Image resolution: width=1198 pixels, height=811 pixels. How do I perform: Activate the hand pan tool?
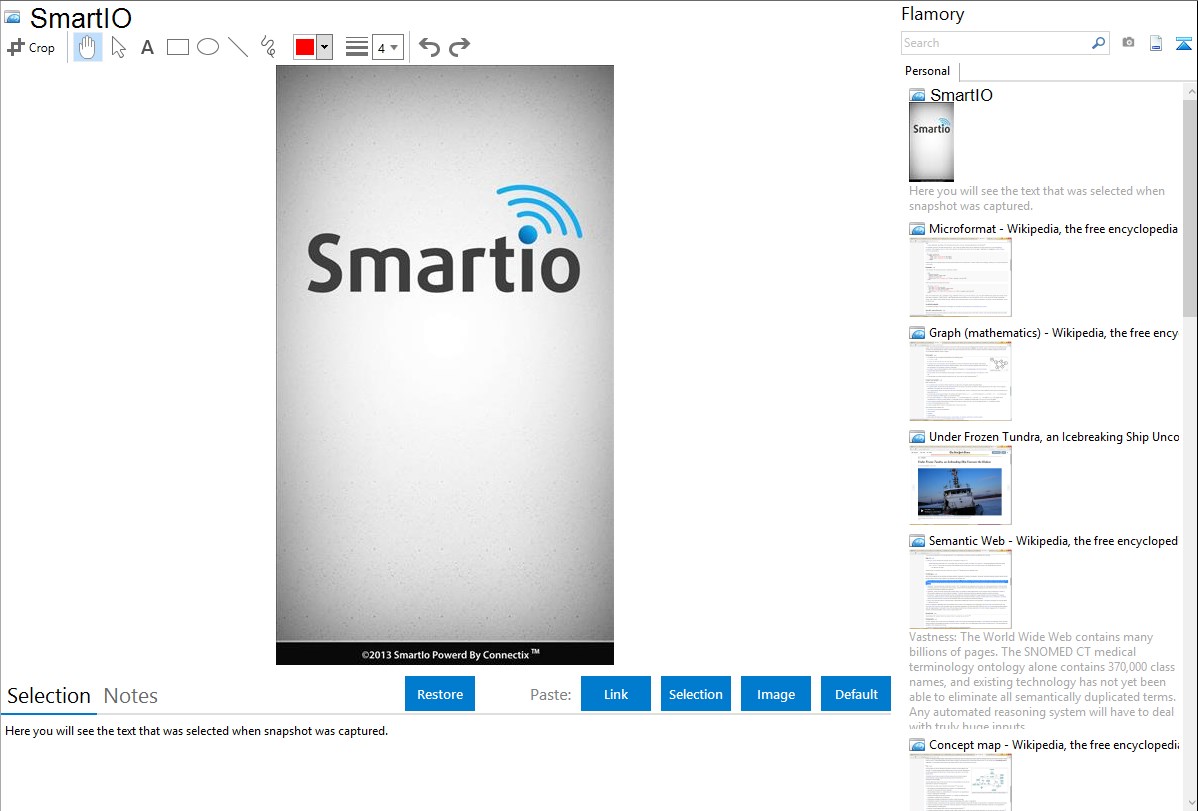point(87,47)
